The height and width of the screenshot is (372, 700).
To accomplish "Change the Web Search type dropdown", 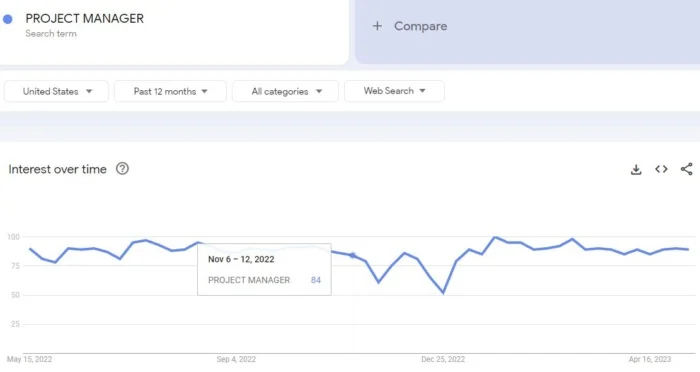I will pos(394,91).
